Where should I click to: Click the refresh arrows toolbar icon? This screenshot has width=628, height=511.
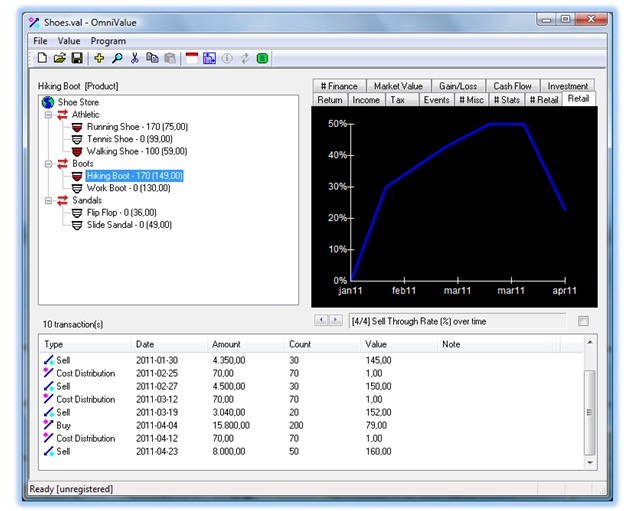pos(245,58)
